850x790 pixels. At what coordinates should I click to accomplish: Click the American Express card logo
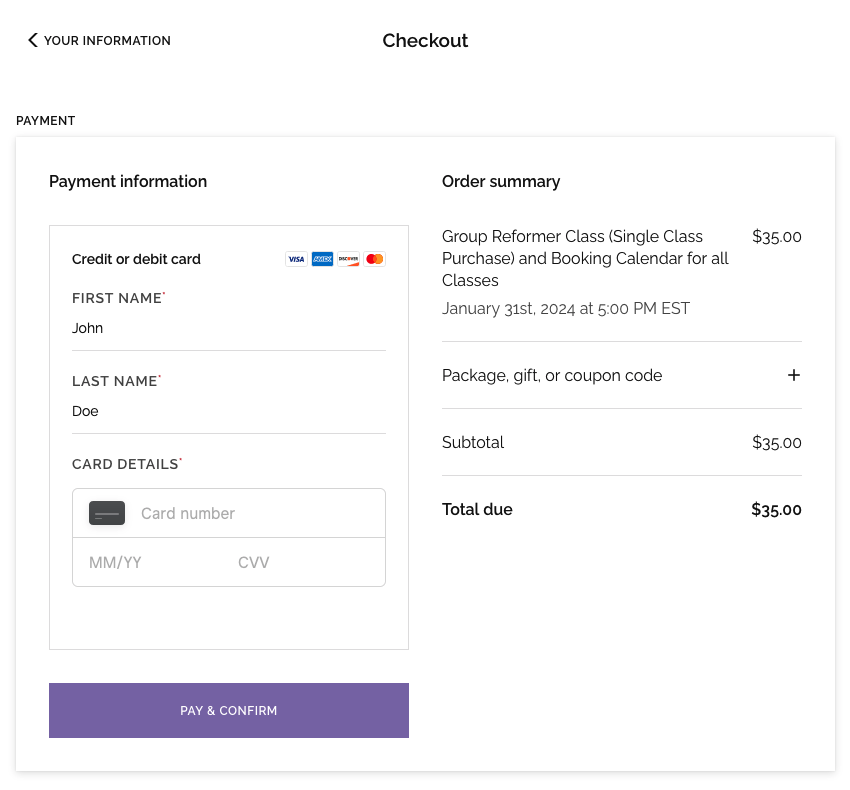tap(322, 259)
